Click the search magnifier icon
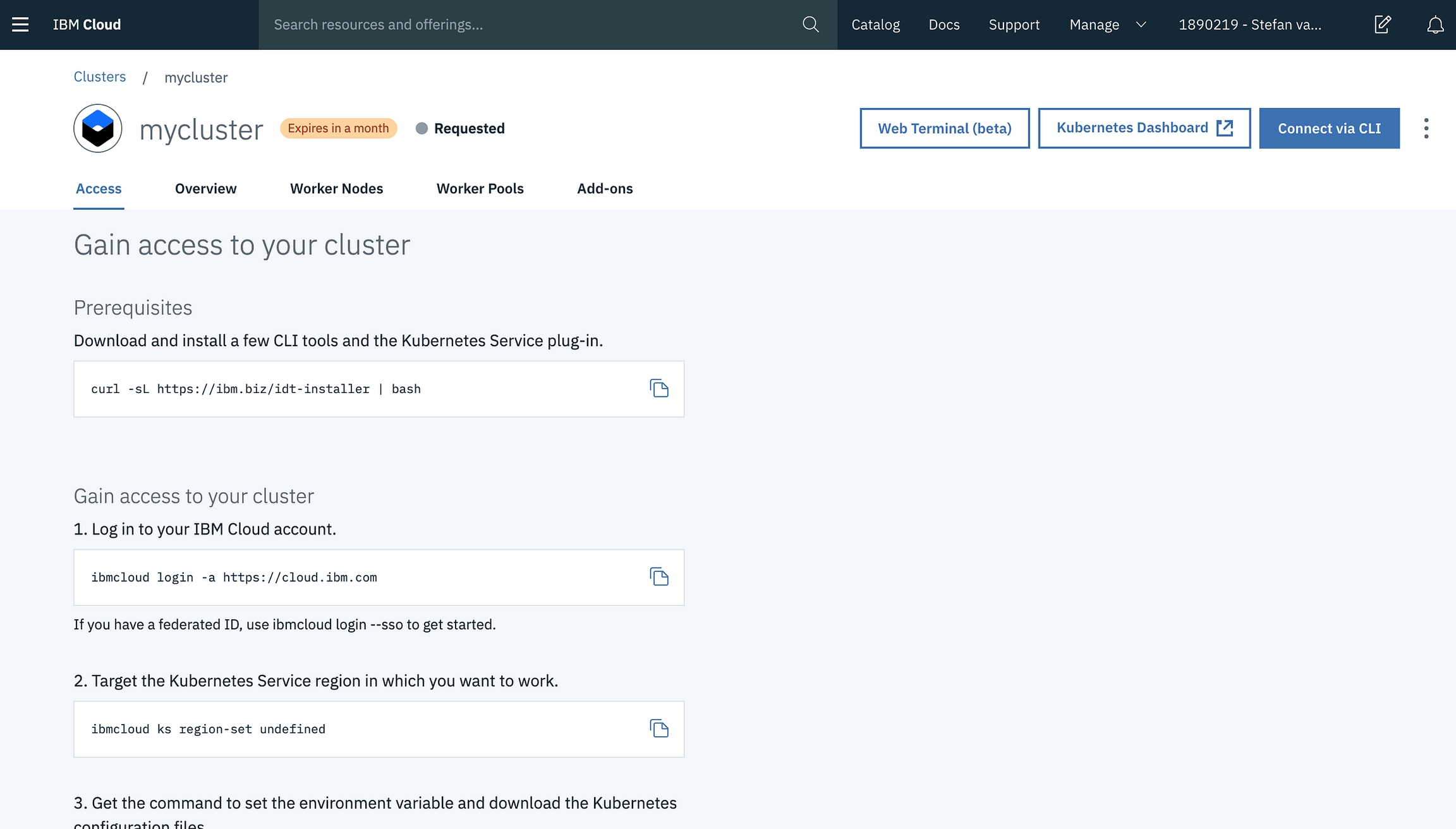1456x829 pixels. [x=811, y=25]
